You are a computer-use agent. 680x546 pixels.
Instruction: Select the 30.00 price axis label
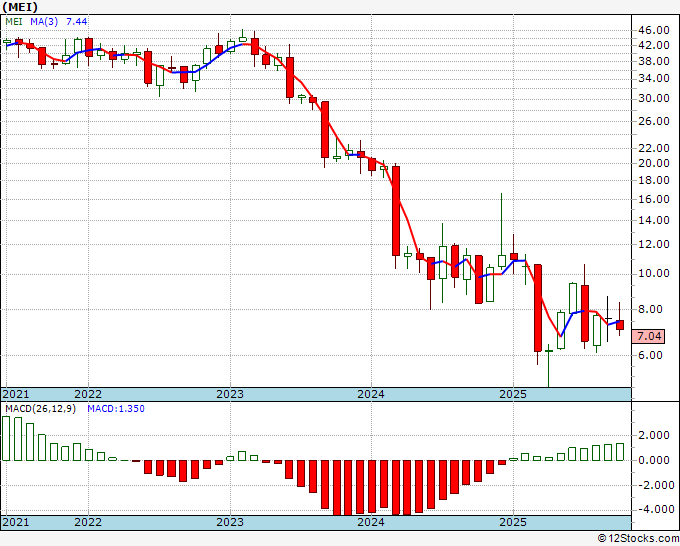pyautogui.click(x=654, y=98)
